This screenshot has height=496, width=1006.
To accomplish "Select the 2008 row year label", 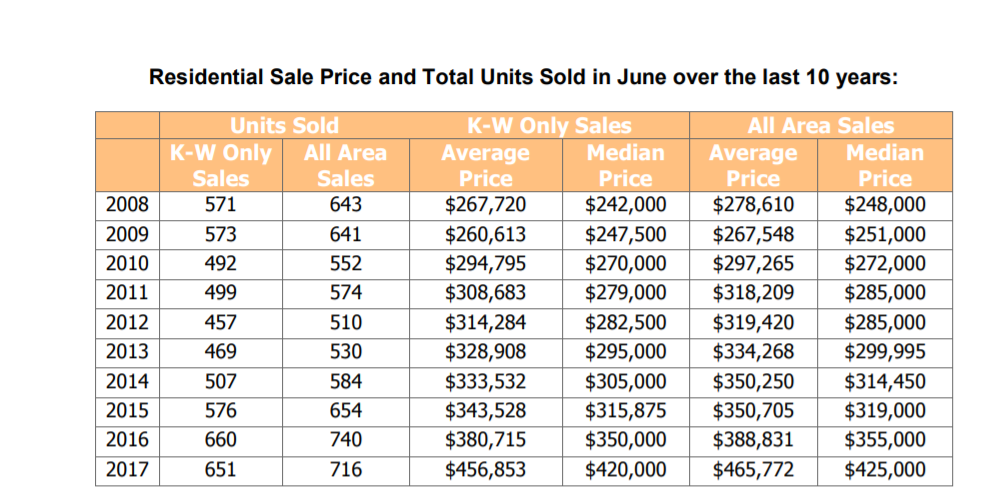I will (127, 206).
